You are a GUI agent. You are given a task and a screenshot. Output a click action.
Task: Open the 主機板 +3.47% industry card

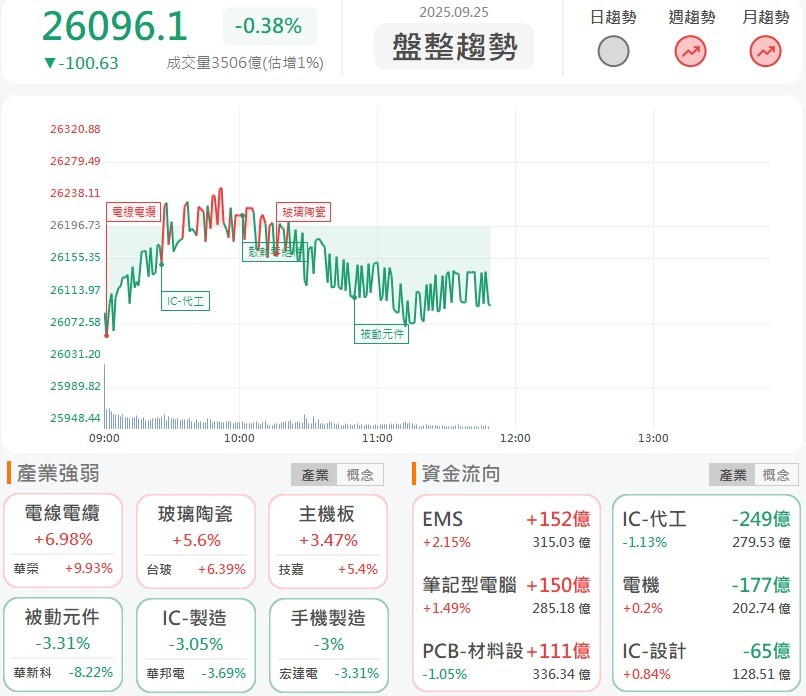[x=328, y=541]
